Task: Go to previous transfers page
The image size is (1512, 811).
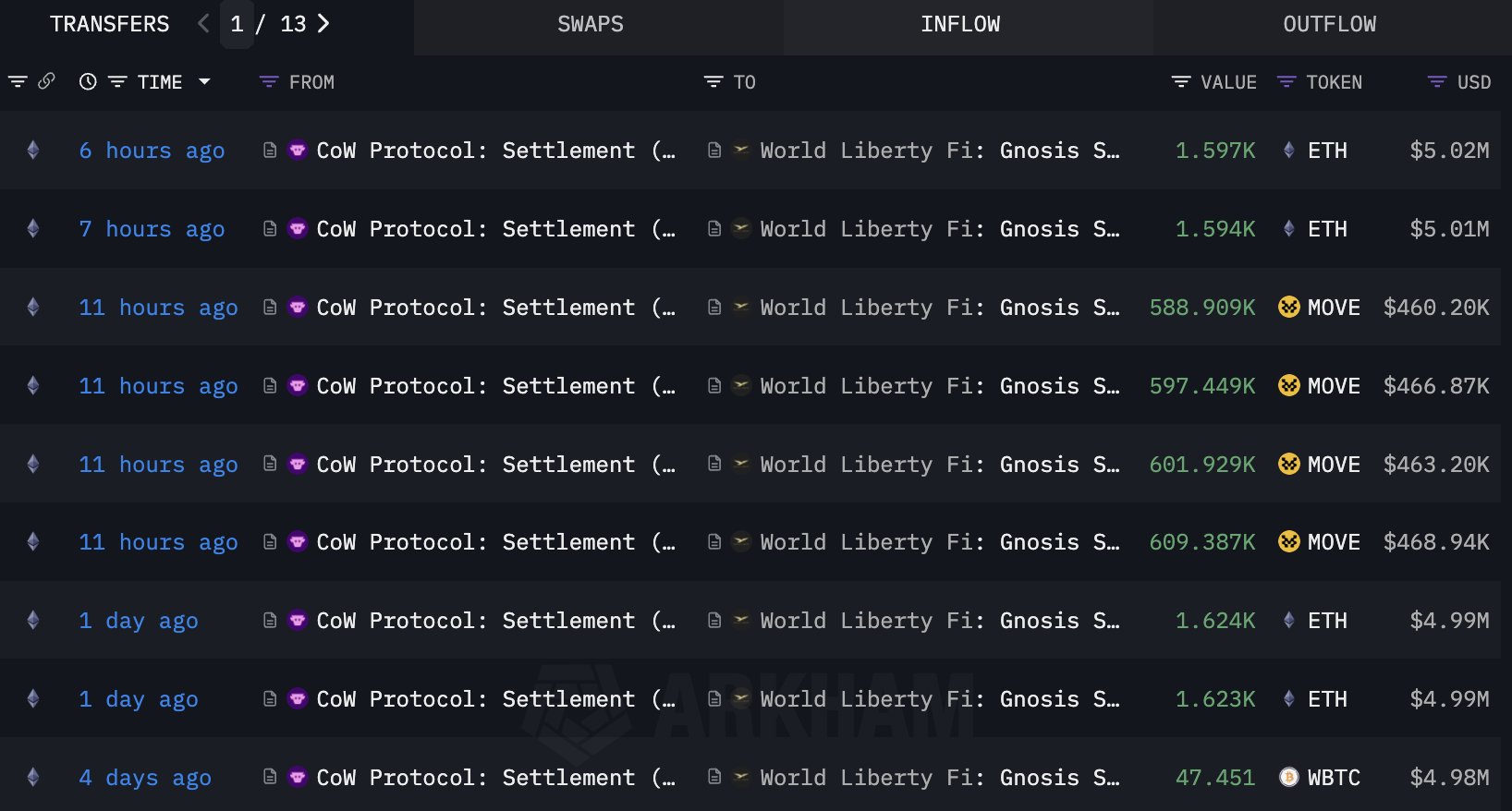Action: pos(204,24)
